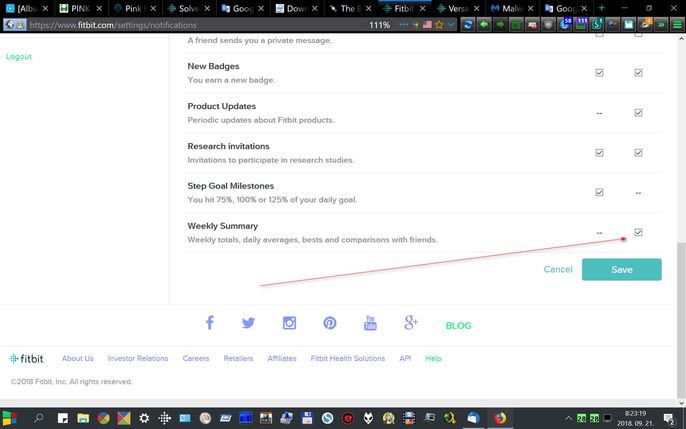Screen dimensions: 686x429
Task: Open Fitbit Health Solutions footer link
Action: [x=348, y=358]
